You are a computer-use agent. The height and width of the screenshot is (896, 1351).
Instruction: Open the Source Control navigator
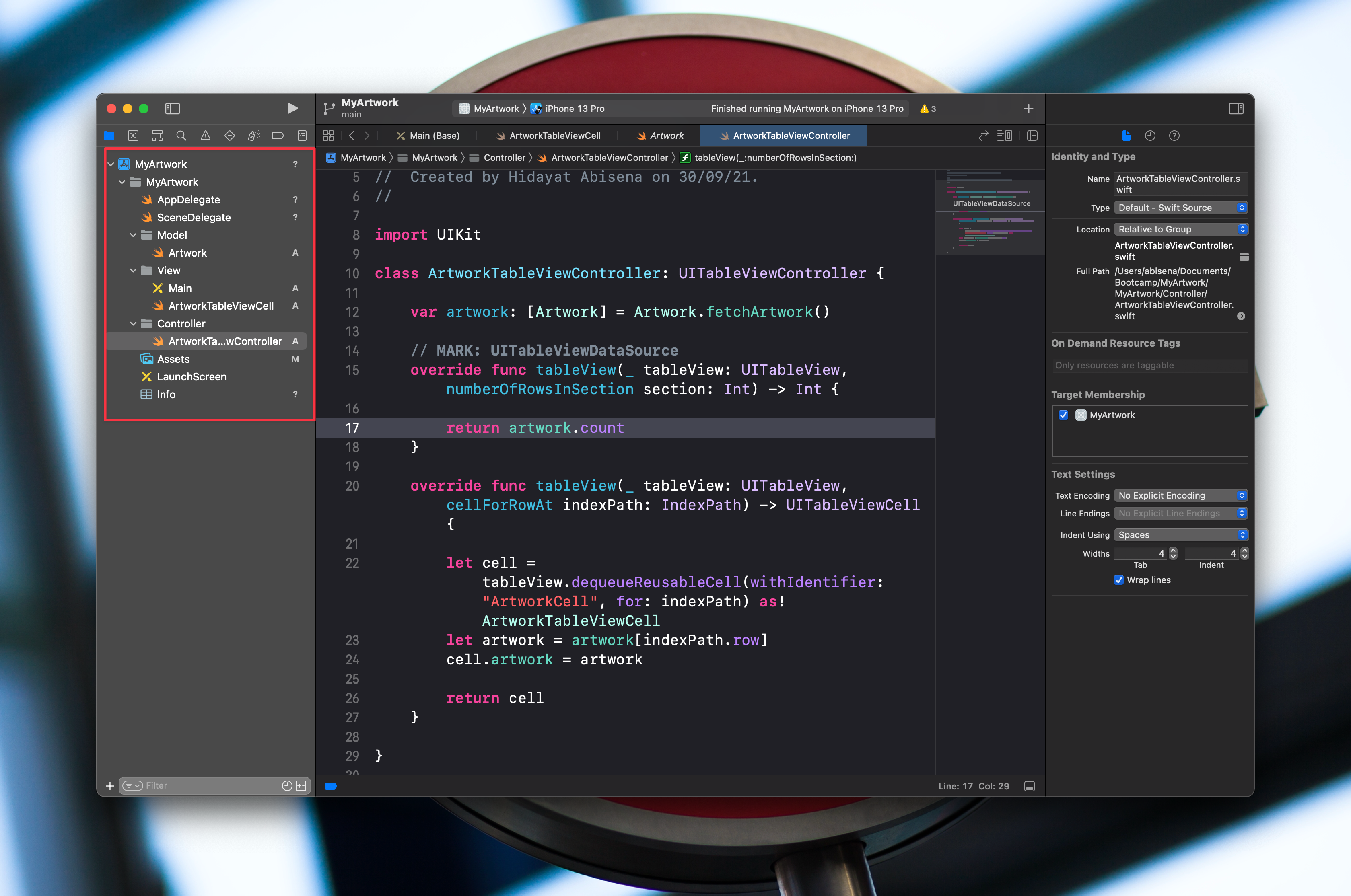click(133, 136)
